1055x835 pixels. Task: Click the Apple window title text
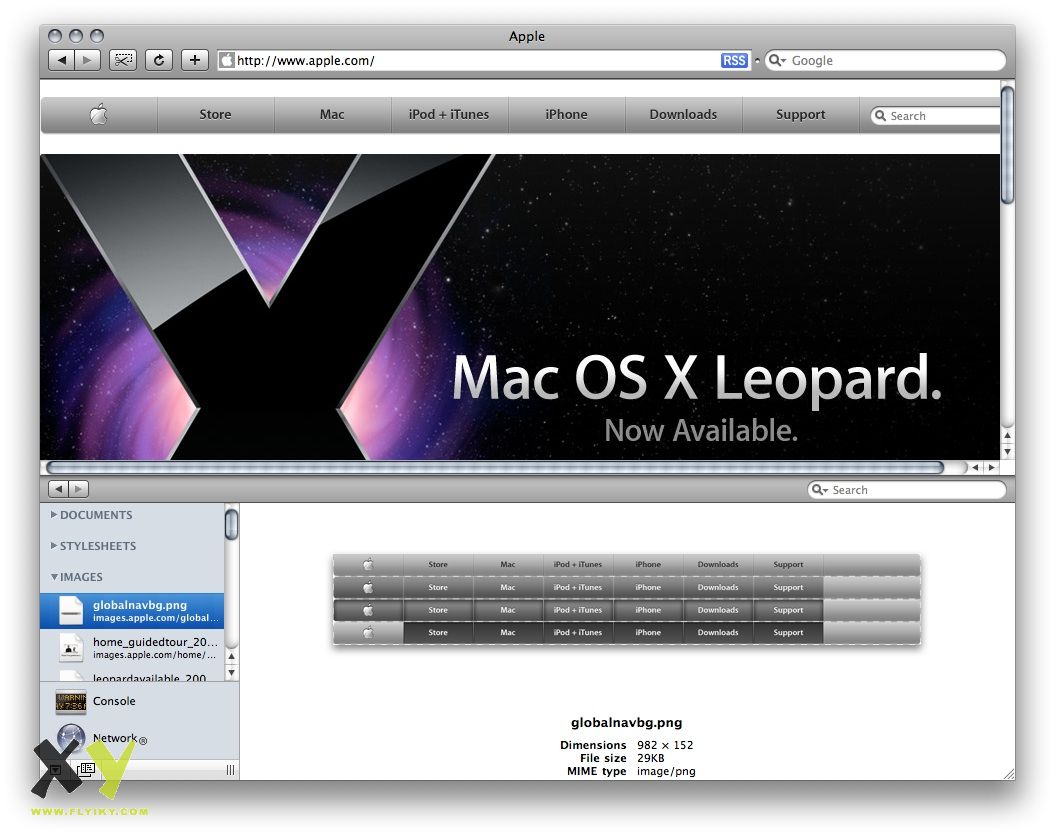(x=527, y=36)
